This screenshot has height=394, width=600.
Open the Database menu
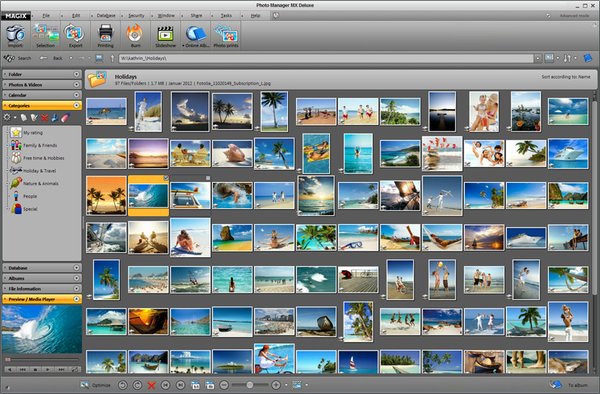coord(106,16)
